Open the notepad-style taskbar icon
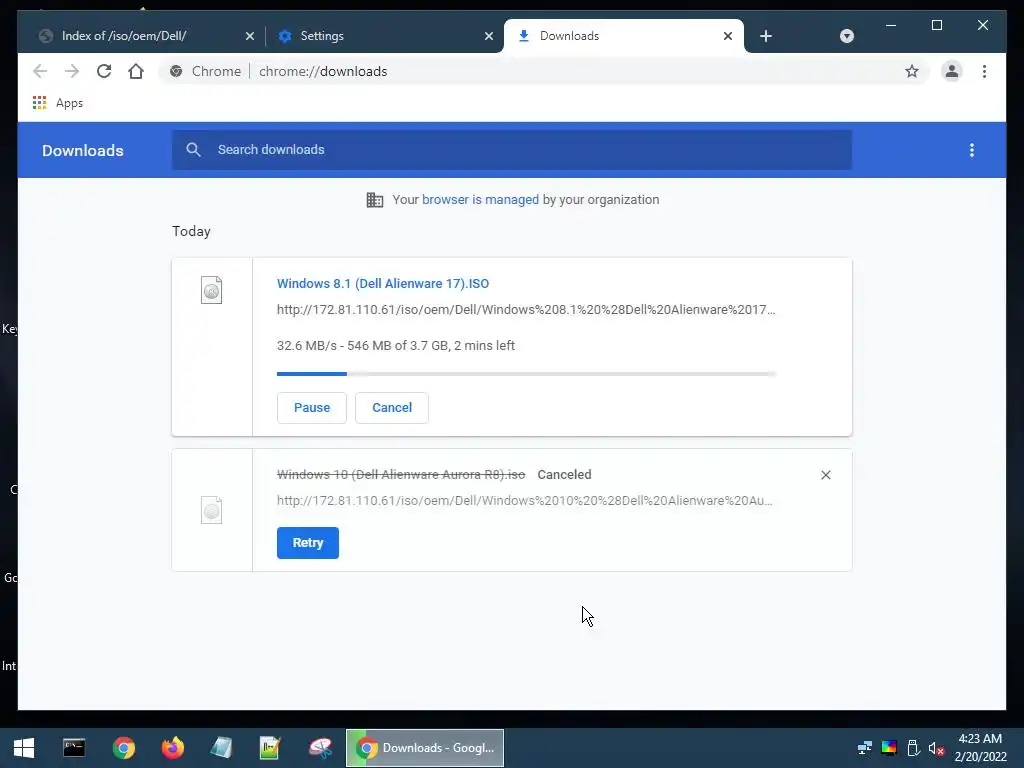The image size is (1024, 768). point(221,748)
